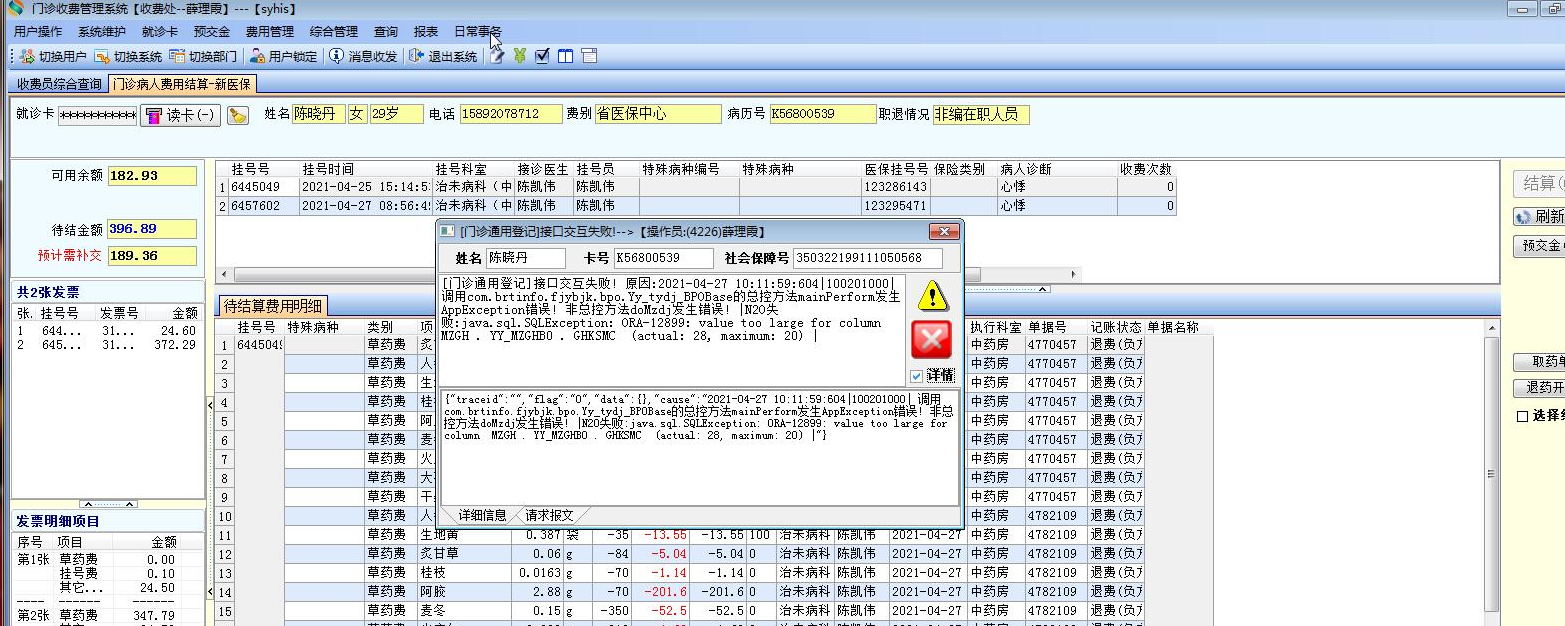Click the checkmark box toolbar icon
1565x626 pixels.
pos(542,56)
